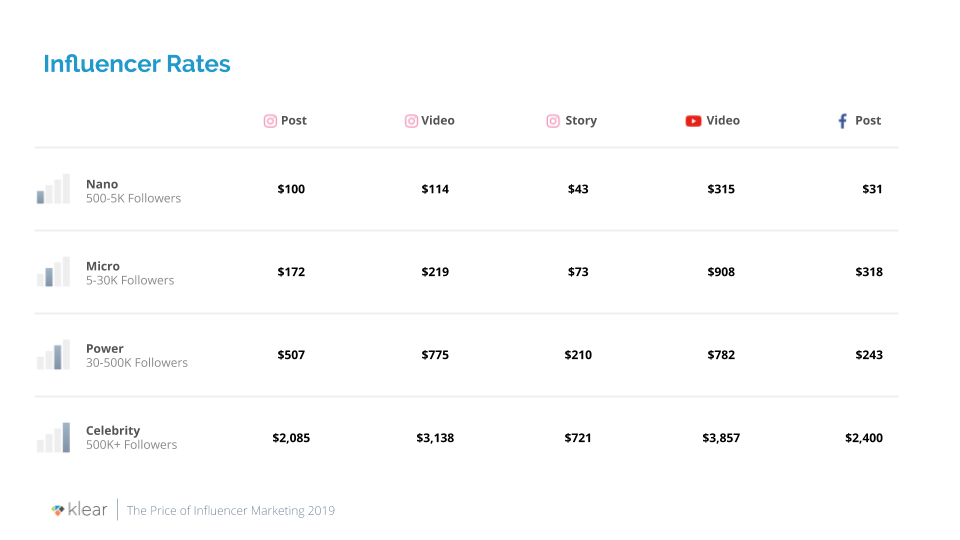The width and height of the screenshot is (960, 540).
Task: Click the 30-500K Followers subtitle
Action: (x=137, y=363)
